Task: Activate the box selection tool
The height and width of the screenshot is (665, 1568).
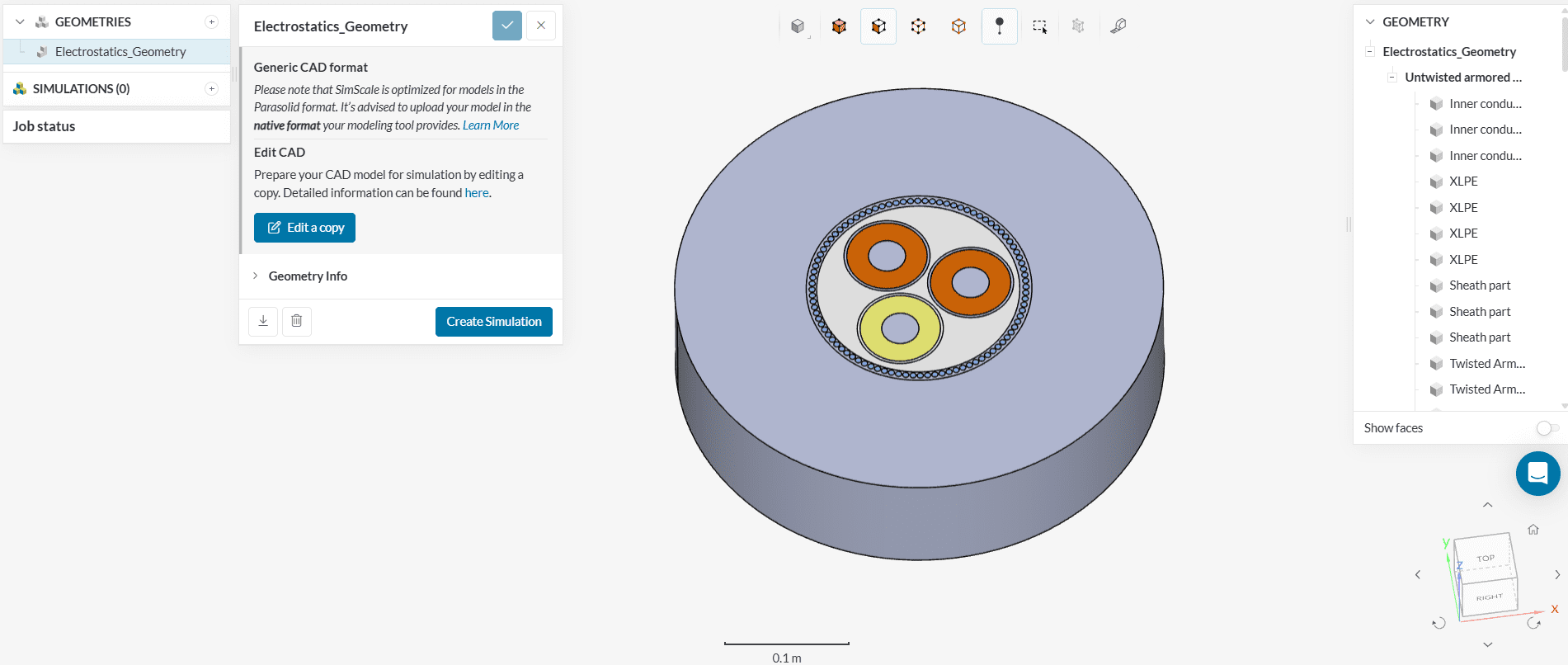Action: (1039, 26)
